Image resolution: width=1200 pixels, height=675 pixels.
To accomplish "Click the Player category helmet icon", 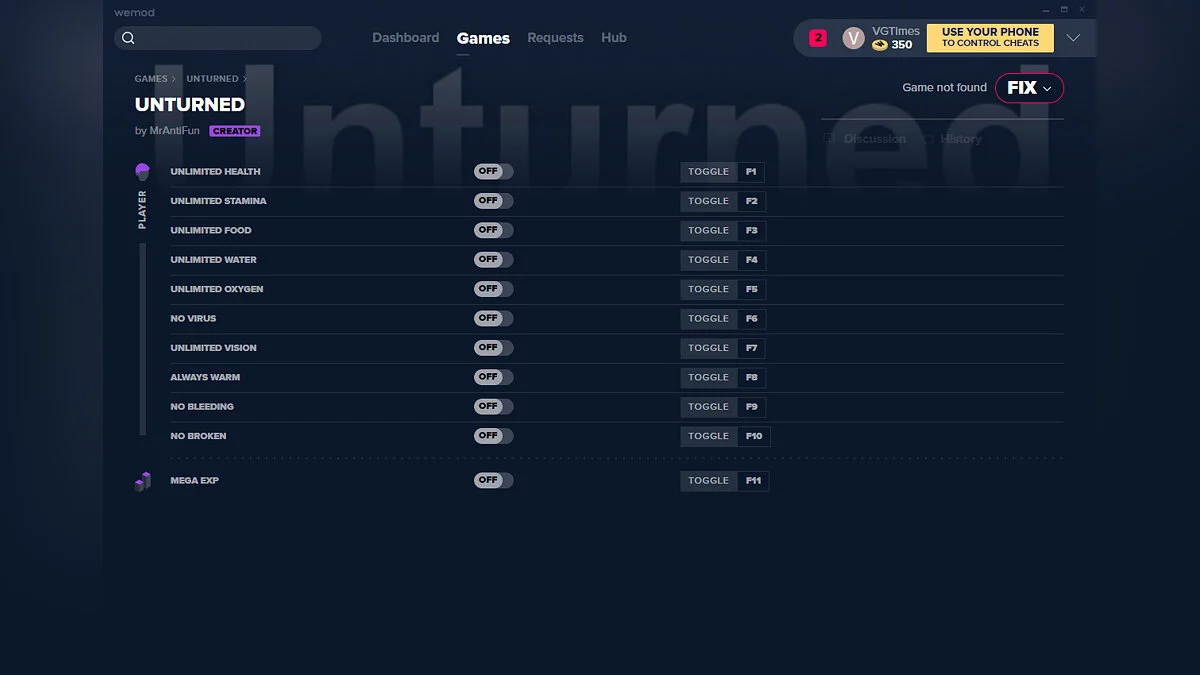I will (x=142, y=172).
